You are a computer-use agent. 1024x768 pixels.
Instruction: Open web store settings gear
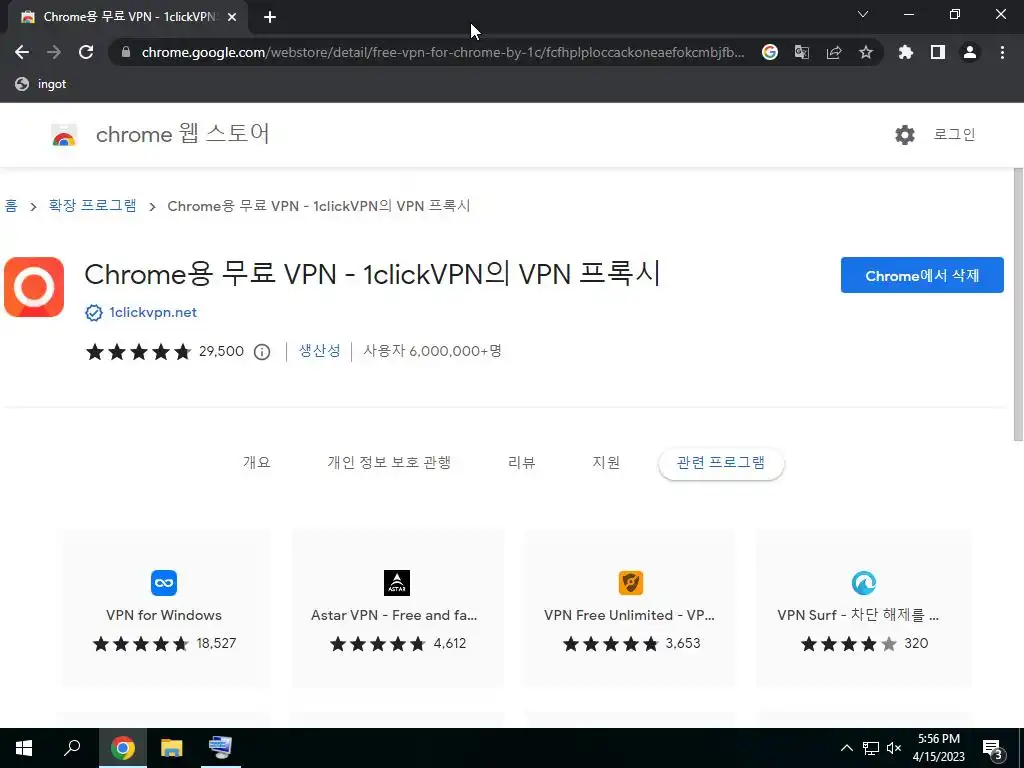(x=904, y=135)
